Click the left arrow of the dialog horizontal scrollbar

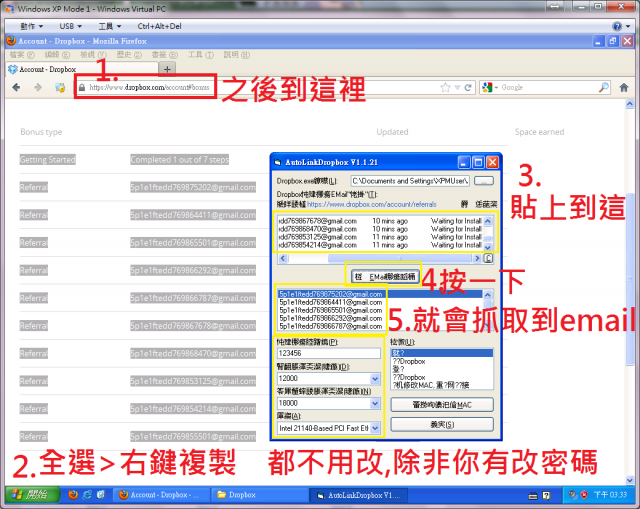pyautogui.click(x=283, y=258)
